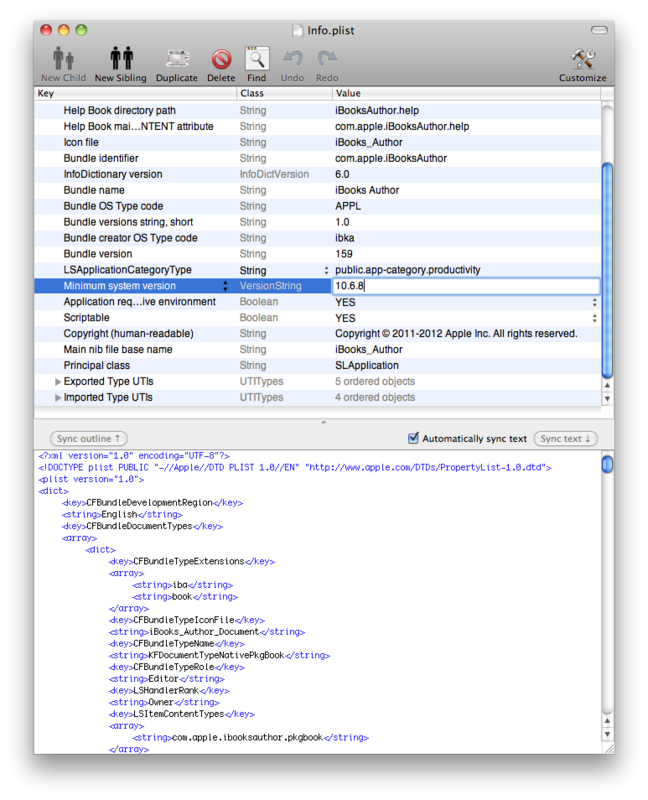
Task: Click the outline pane vertical scrollbar thumb
Action: [607, 270]
